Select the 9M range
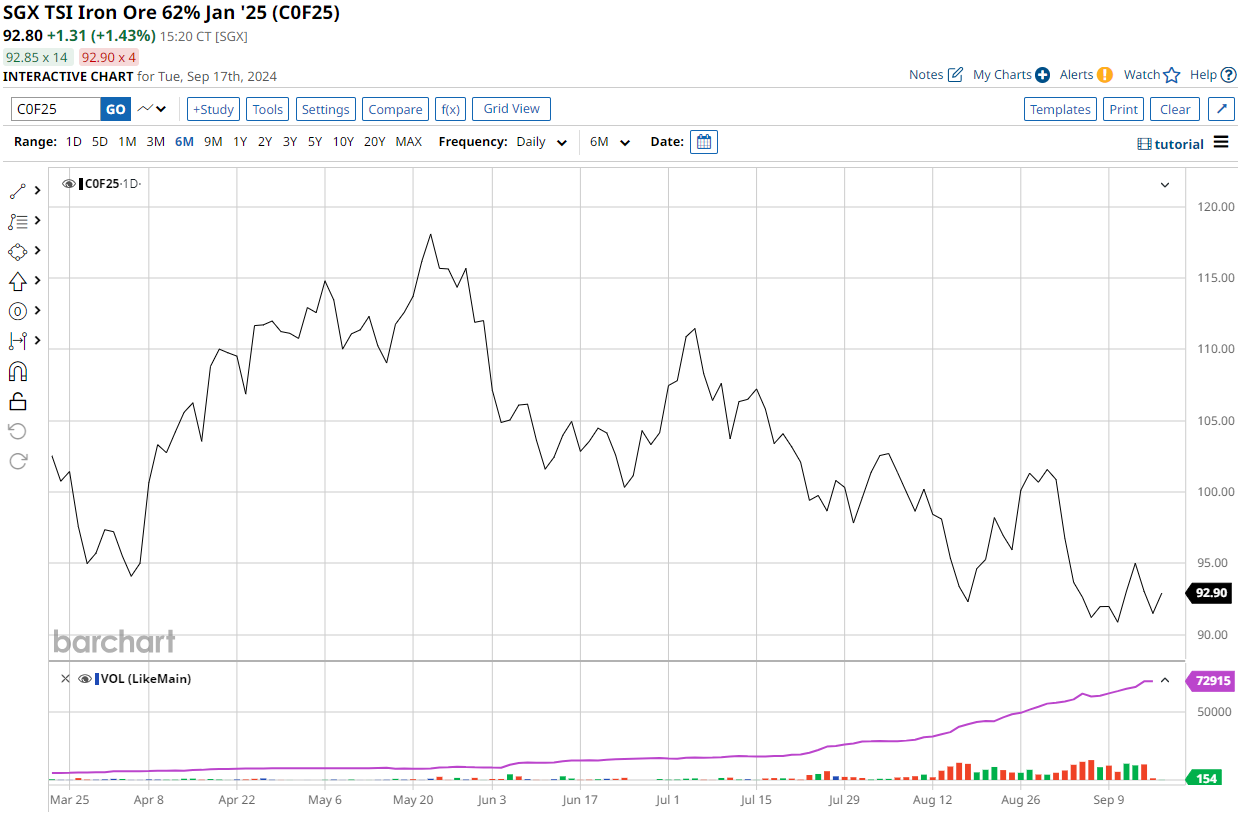 point(213,142)
